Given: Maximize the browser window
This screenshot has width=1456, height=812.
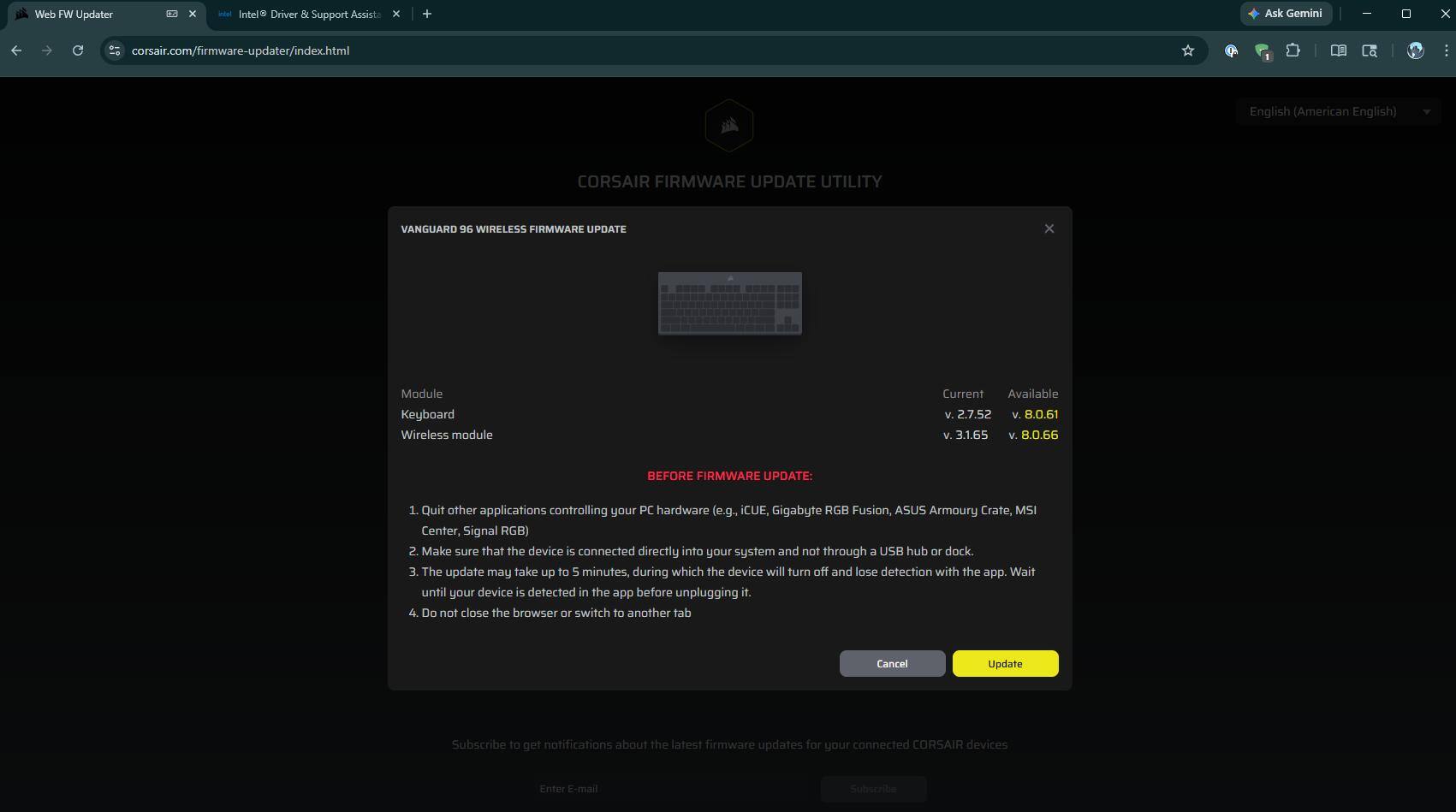Looking at the screenshot, I should [1406, 14].
